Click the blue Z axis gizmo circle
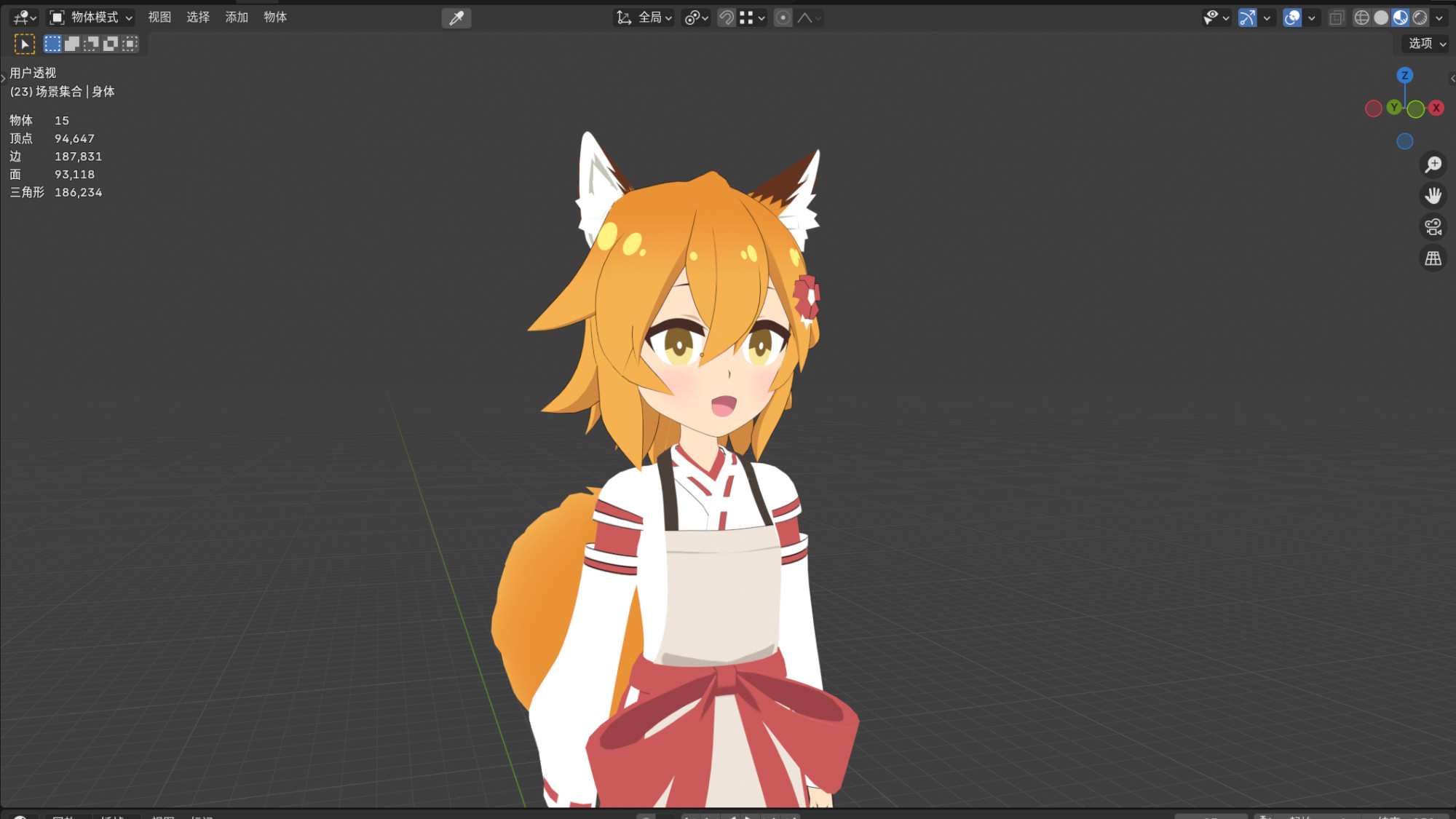This screenshot has width=1456, height=819. tap(1404, 75)
